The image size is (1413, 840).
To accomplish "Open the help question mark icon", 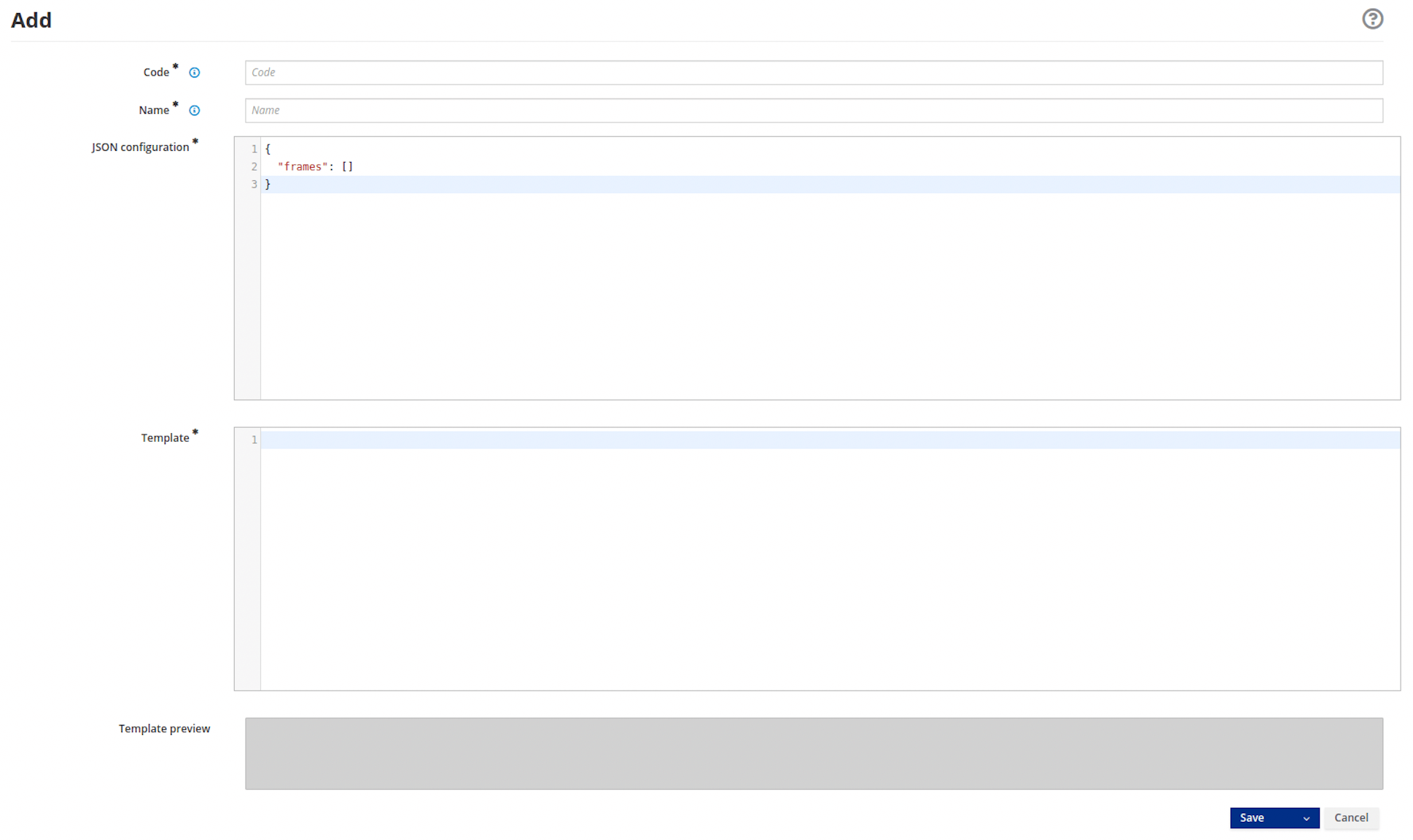I will (x=1372, y=19).
